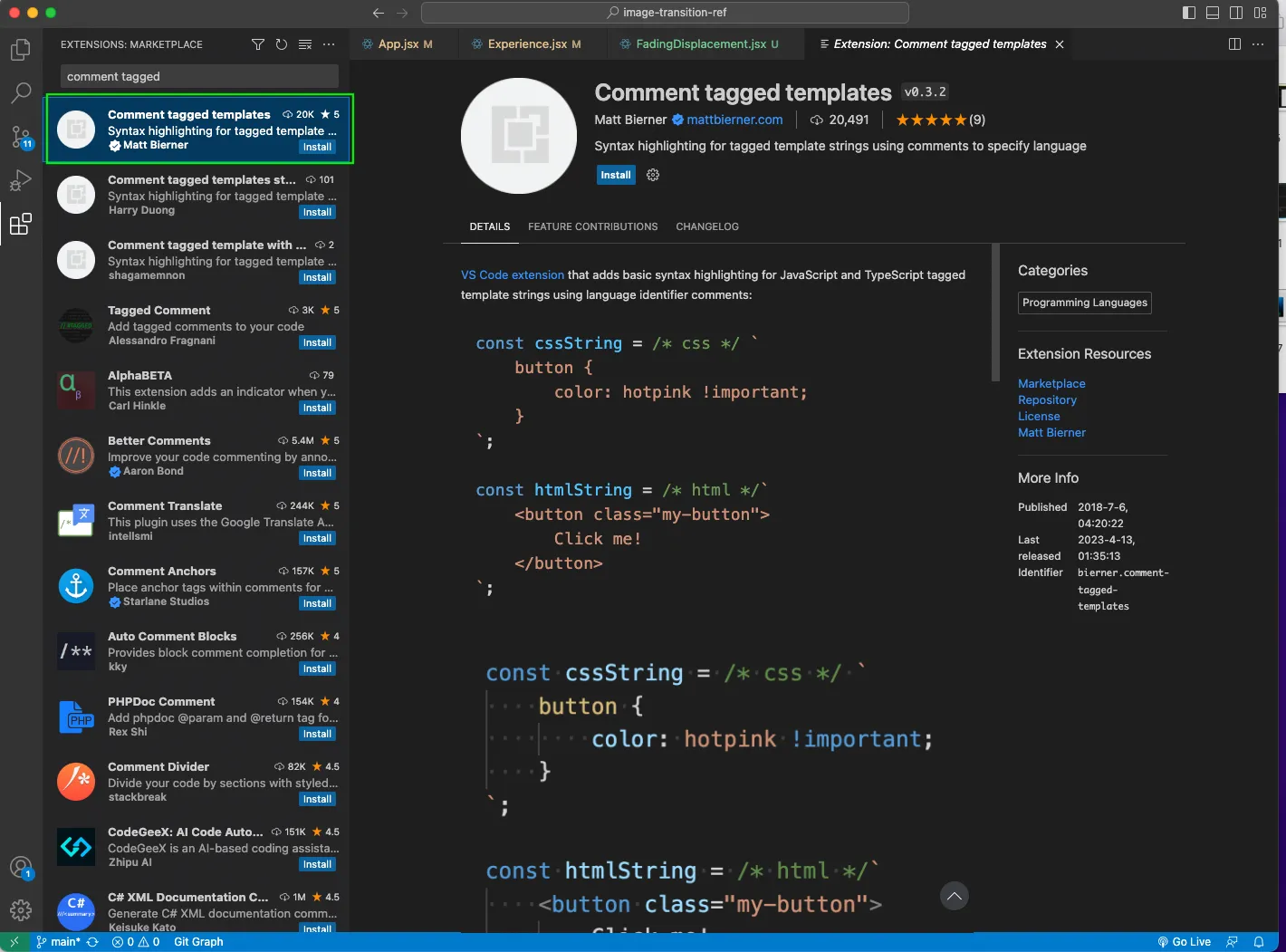Viewport: 1286px width, 952px height.
Task: Refresh the extensions marketplace list
Action: 282,44
